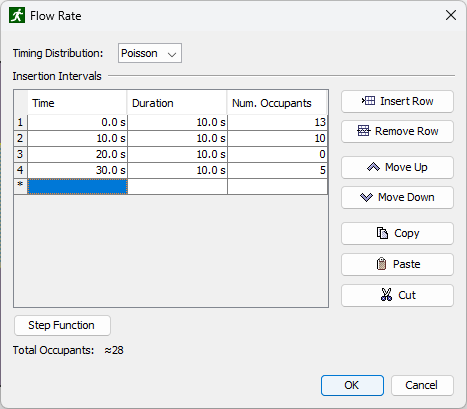467x409 pixels.
Task: Click the Duration column header
Action: coord(177,103)
